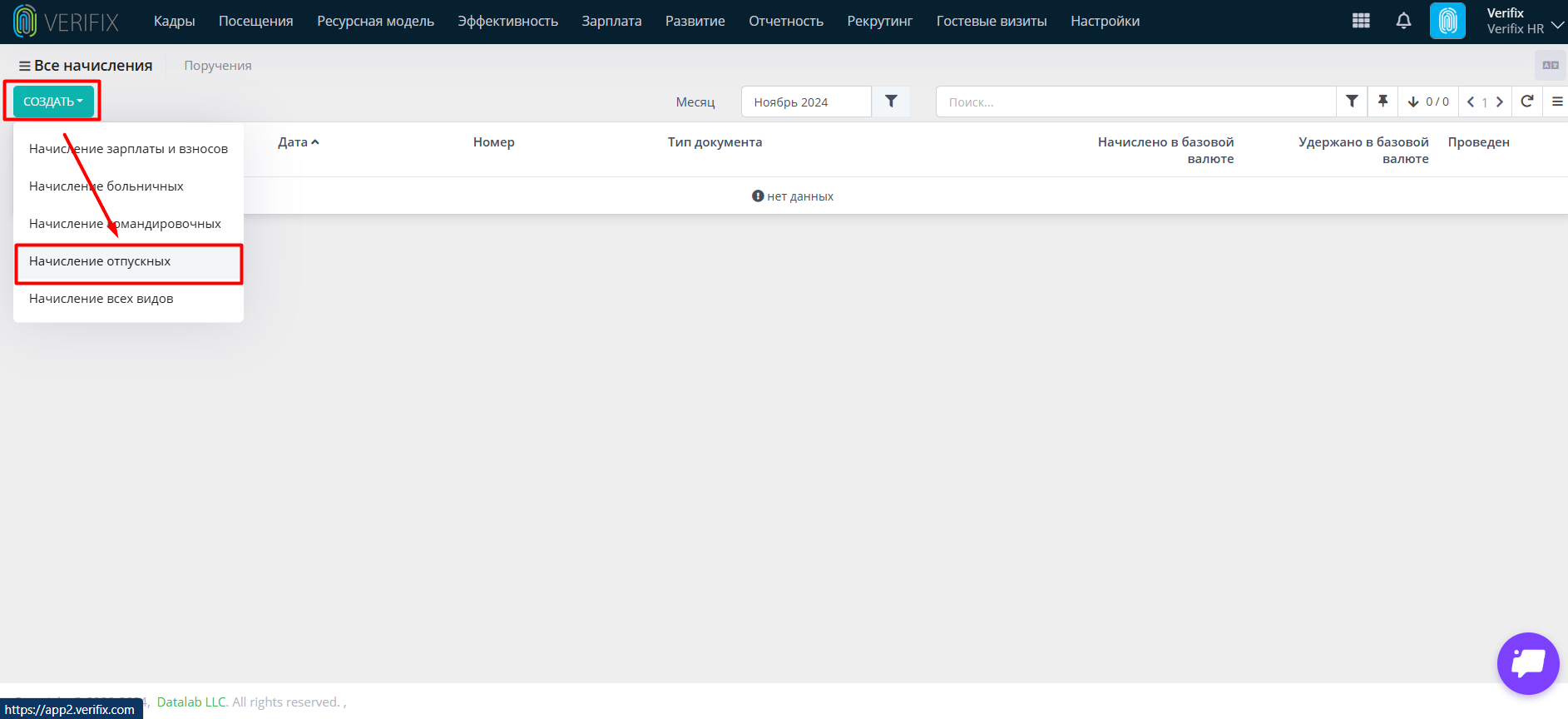
Task: Switch to the Поручения tab
Action: click(218, 66)
